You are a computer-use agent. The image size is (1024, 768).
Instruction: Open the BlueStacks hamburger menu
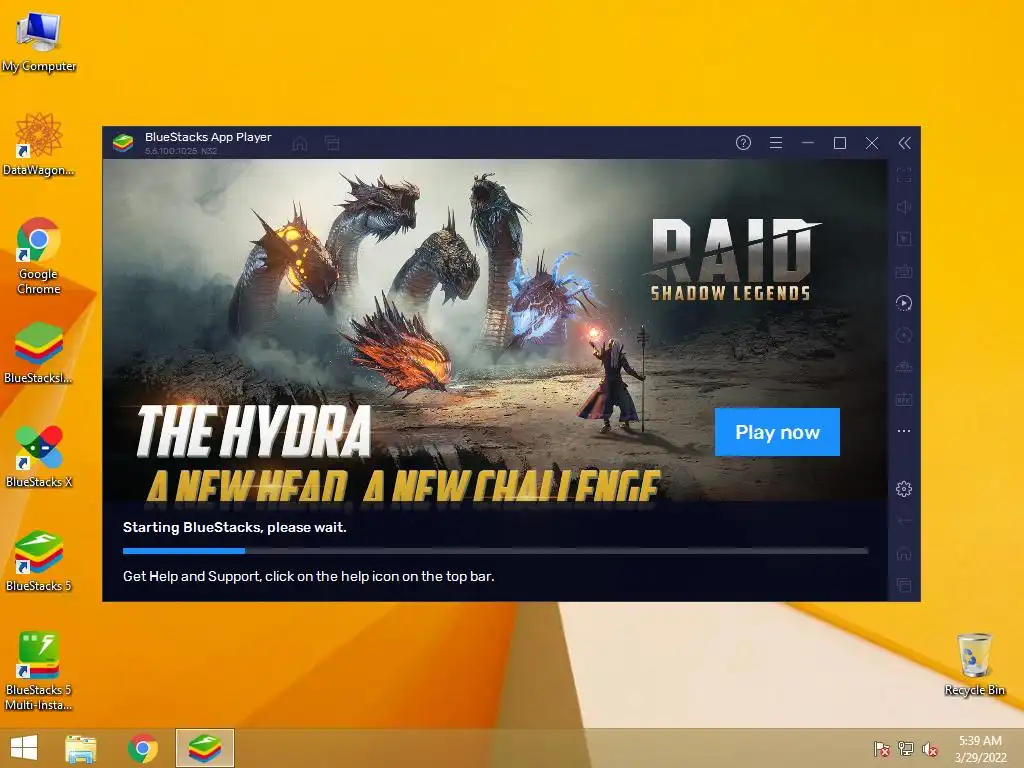point(776,142)
